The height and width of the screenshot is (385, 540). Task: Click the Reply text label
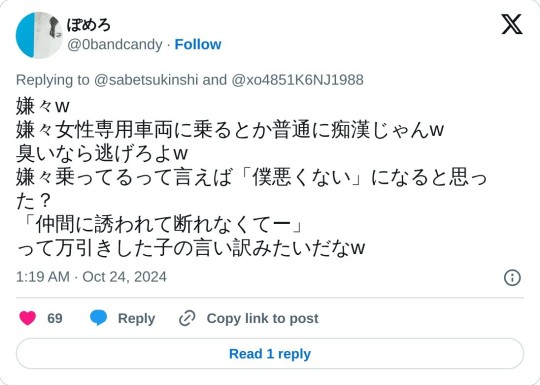click(136, 319)
